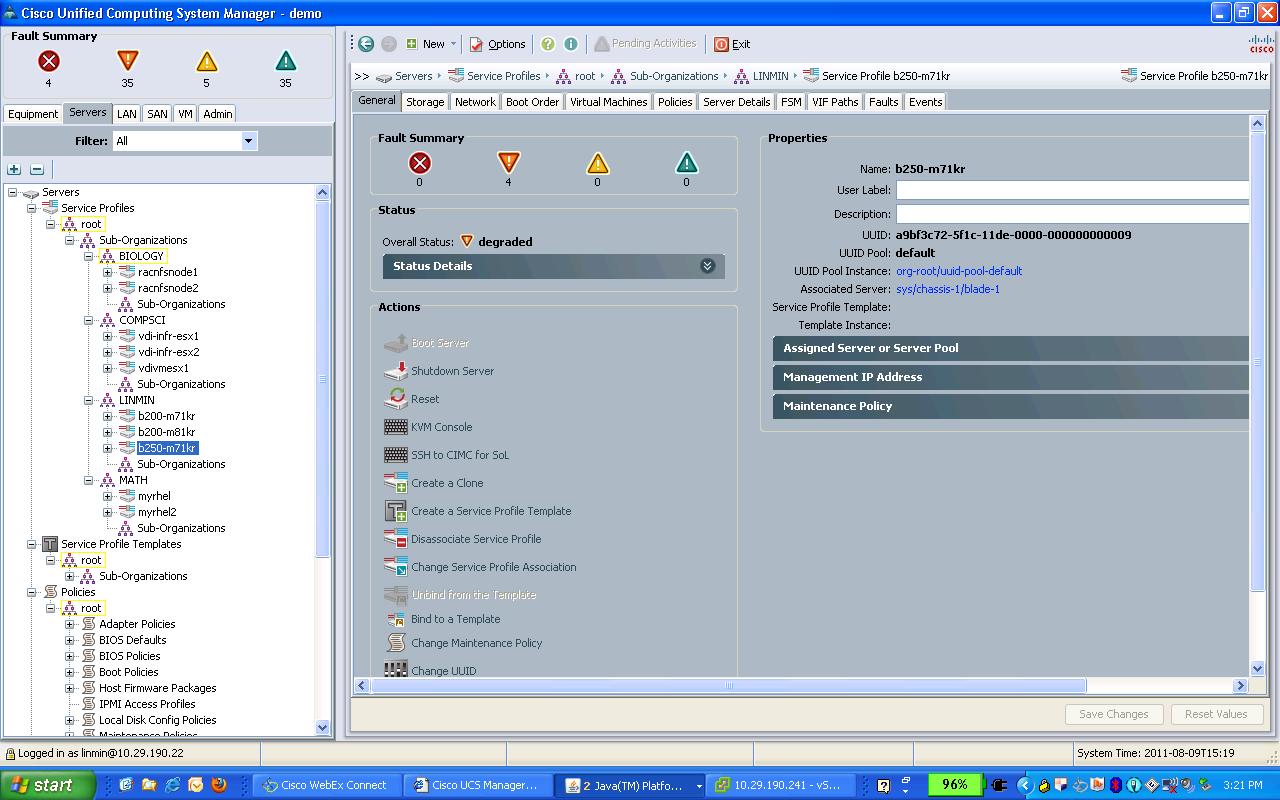Image resolution: width=1280 pixels, height=800 pixels.
Task: Click the Exit button in toolbar
Action: (732, 44)
